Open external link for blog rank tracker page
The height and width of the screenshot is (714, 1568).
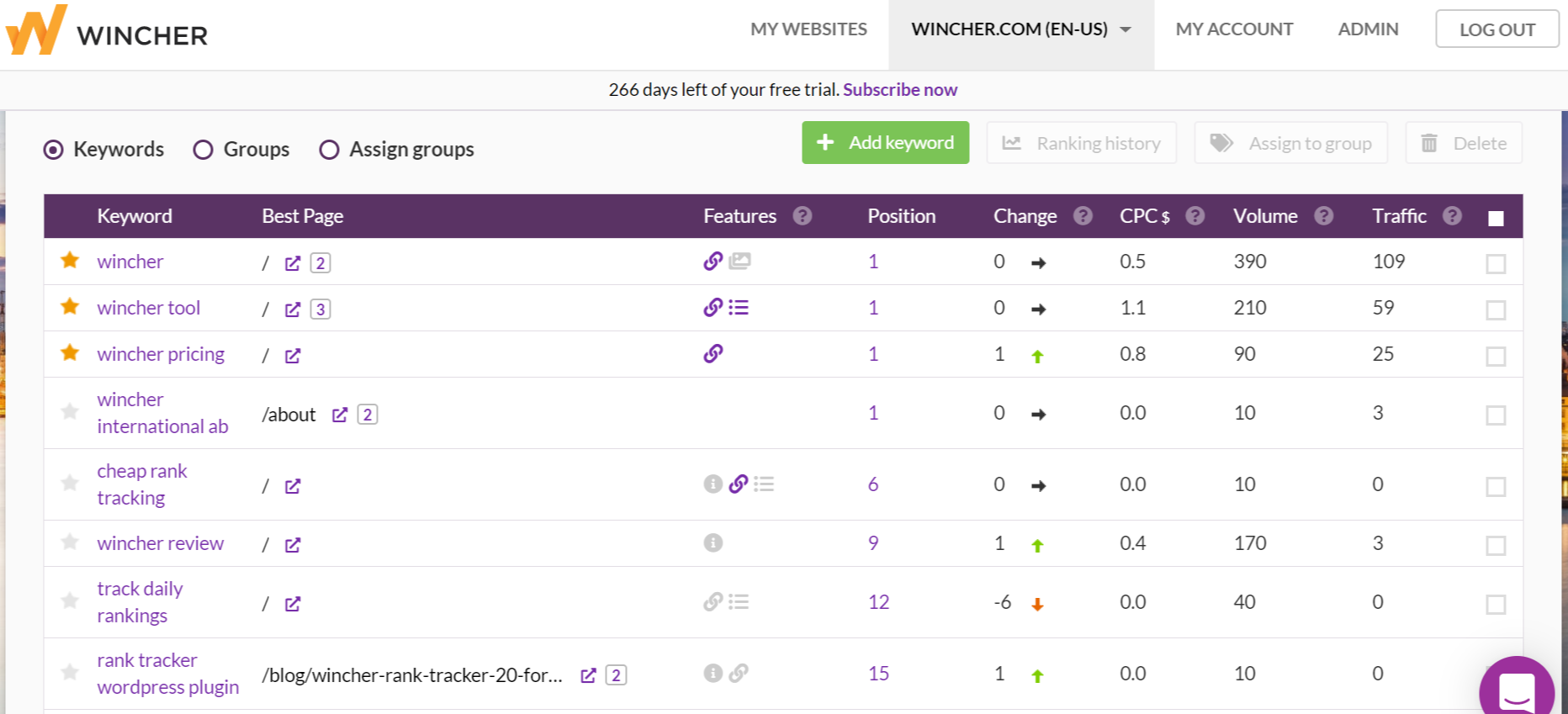click(x=589, y=675)
